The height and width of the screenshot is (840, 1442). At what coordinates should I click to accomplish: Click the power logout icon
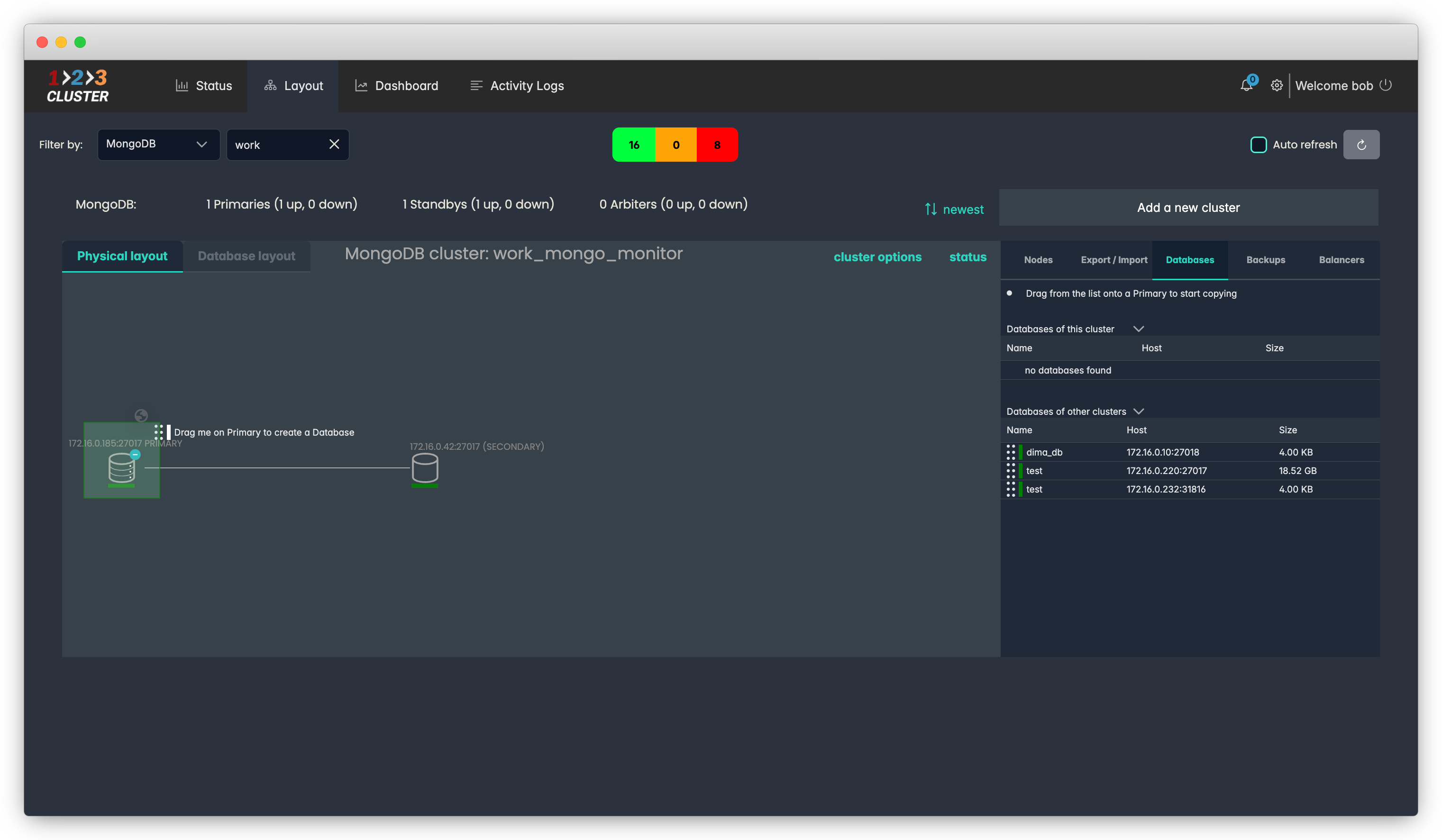point(1385,85)
